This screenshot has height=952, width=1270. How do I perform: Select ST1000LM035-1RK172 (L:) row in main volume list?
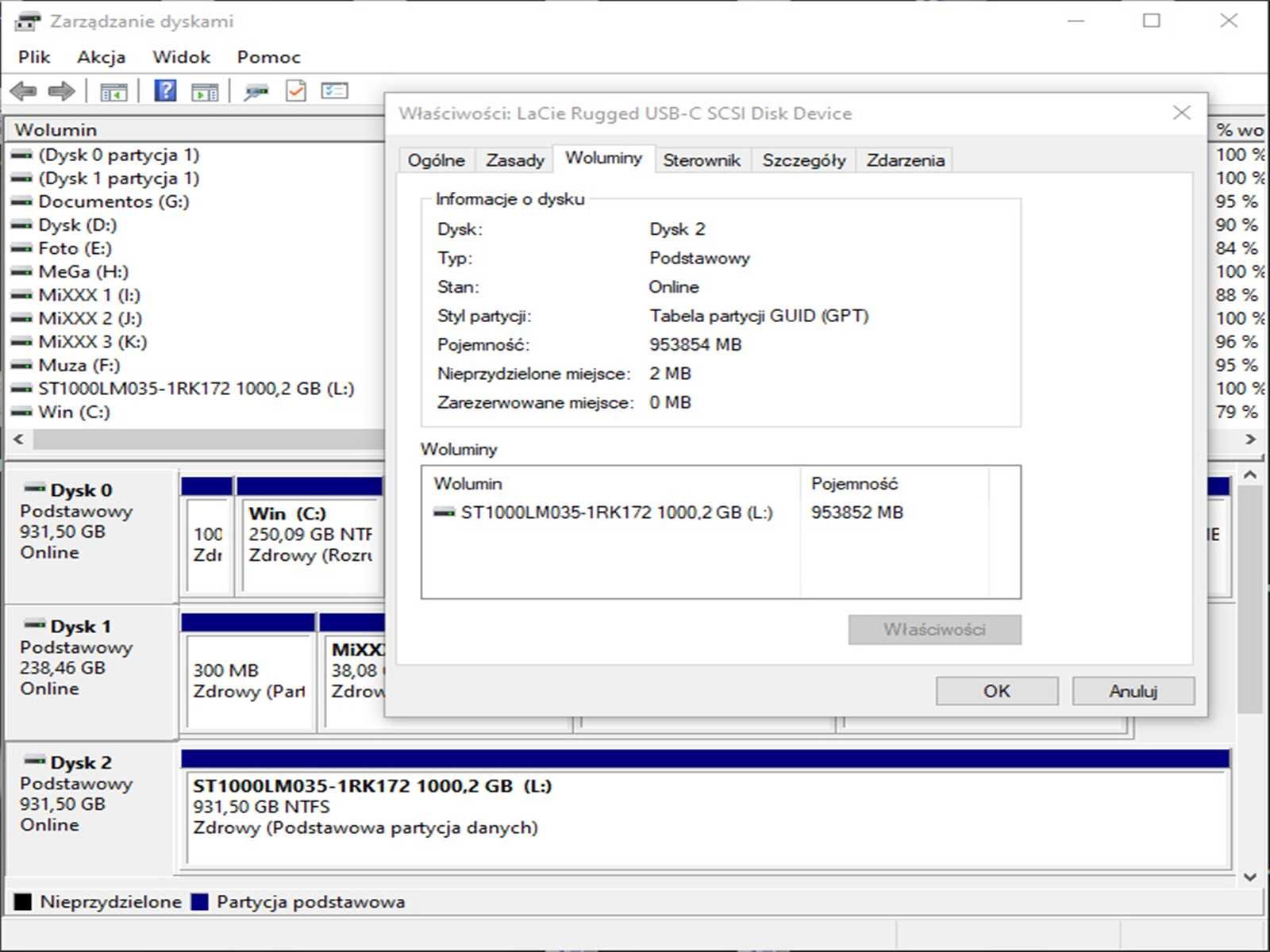196,389
